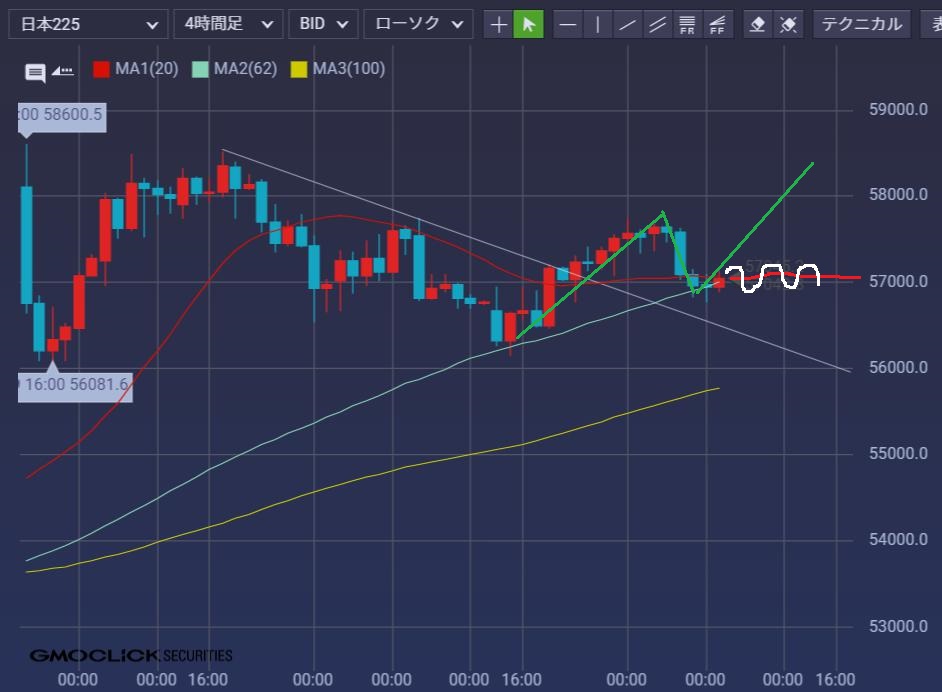
Task: Expand the 4時間足 timeframe dropdown
Action: [x=228, y=24]
